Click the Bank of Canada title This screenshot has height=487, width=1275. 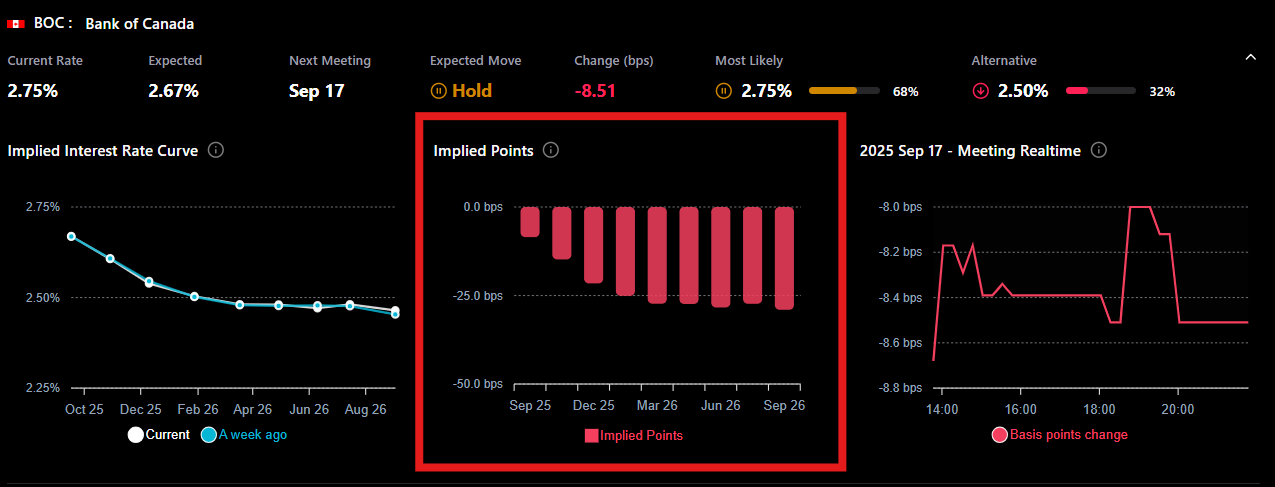[139, 23]
